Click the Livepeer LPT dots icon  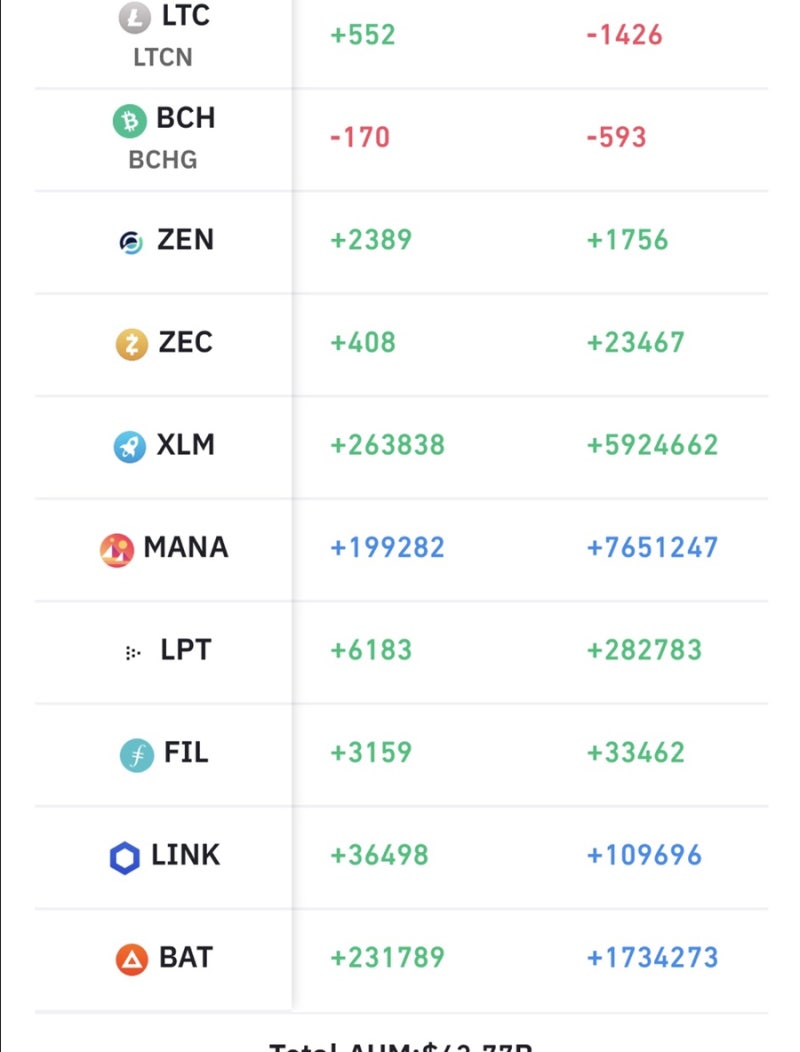[133, 653]
